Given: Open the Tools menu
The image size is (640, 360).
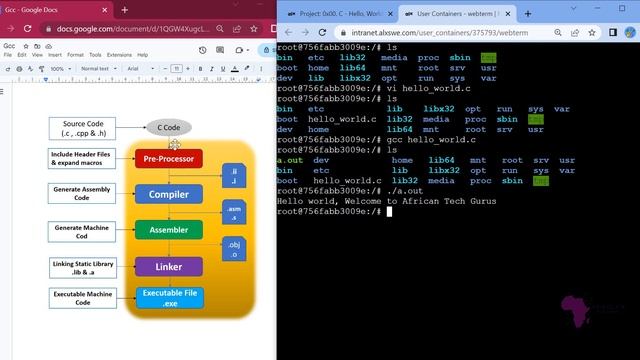Looking at the screenshot, I should point(95,55).
